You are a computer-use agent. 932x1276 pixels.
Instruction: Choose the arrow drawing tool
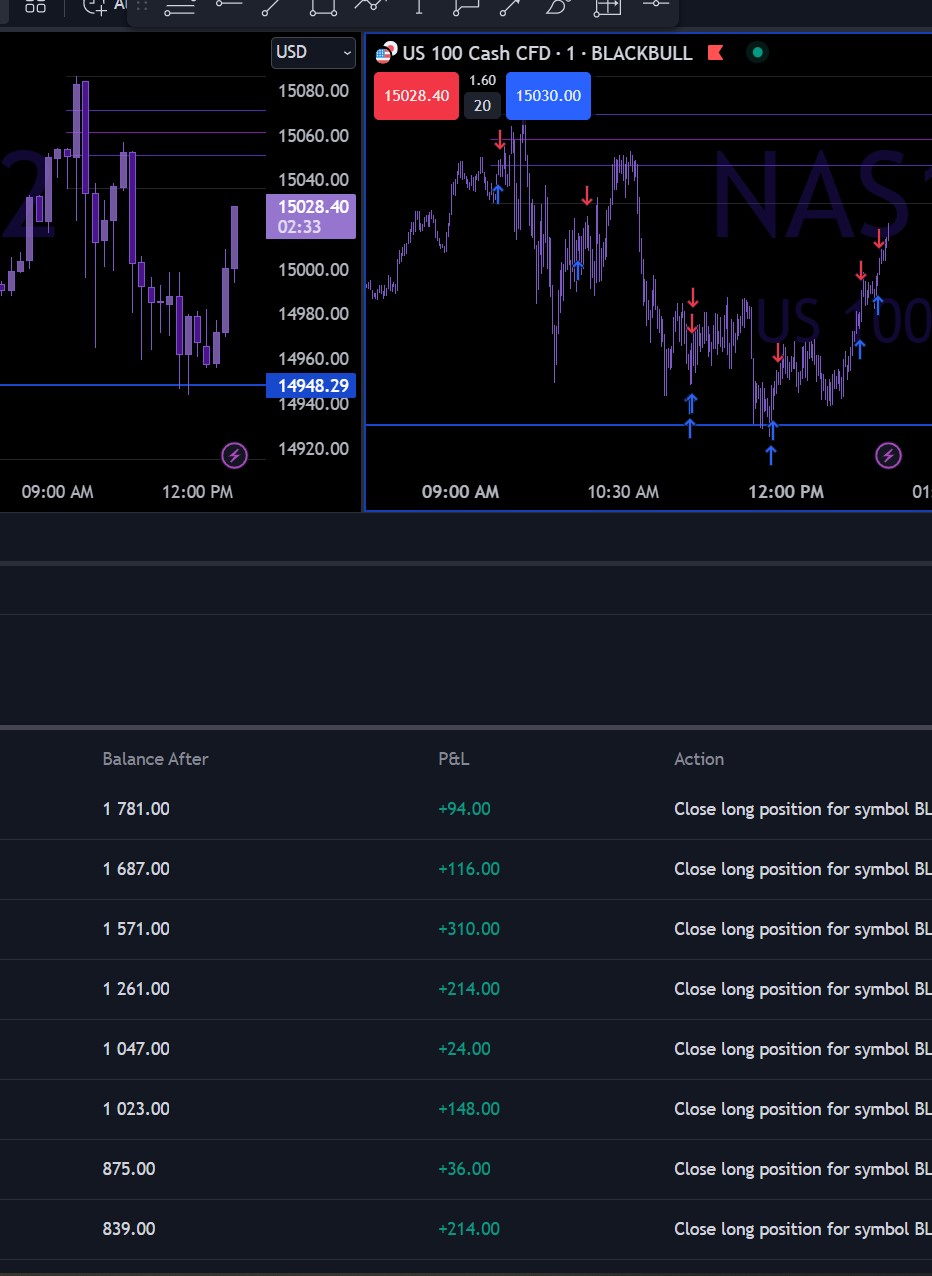click(510, 7)
